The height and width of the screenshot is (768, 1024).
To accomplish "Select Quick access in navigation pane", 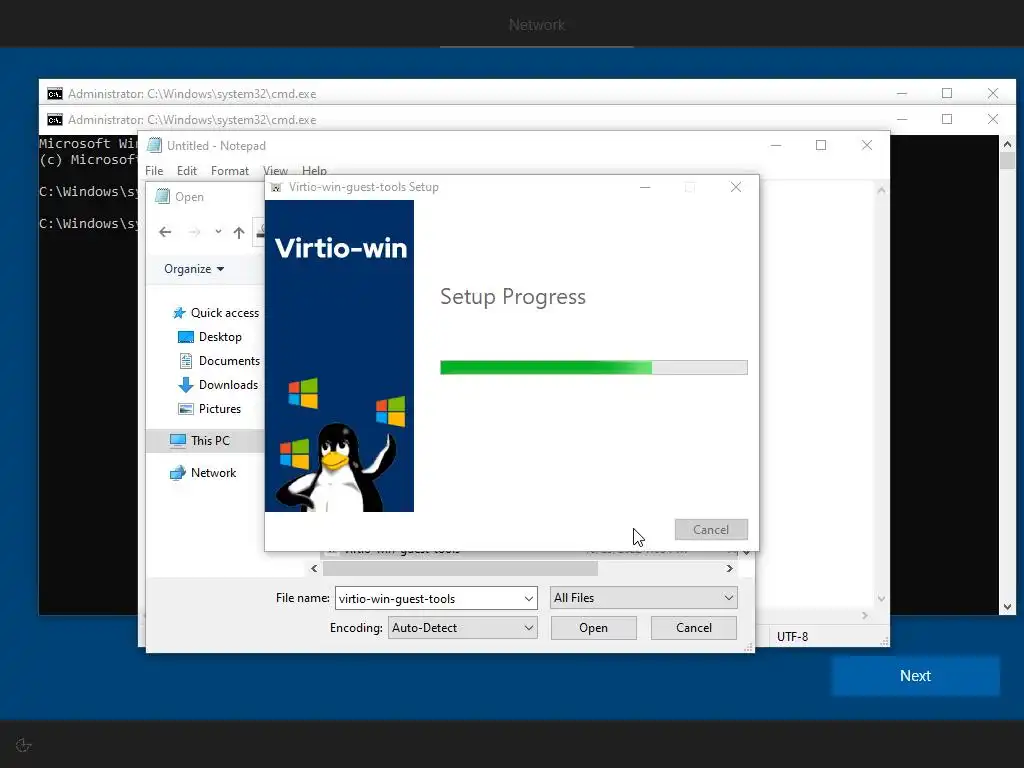I will pyautogui.click(x=225, y=313).
